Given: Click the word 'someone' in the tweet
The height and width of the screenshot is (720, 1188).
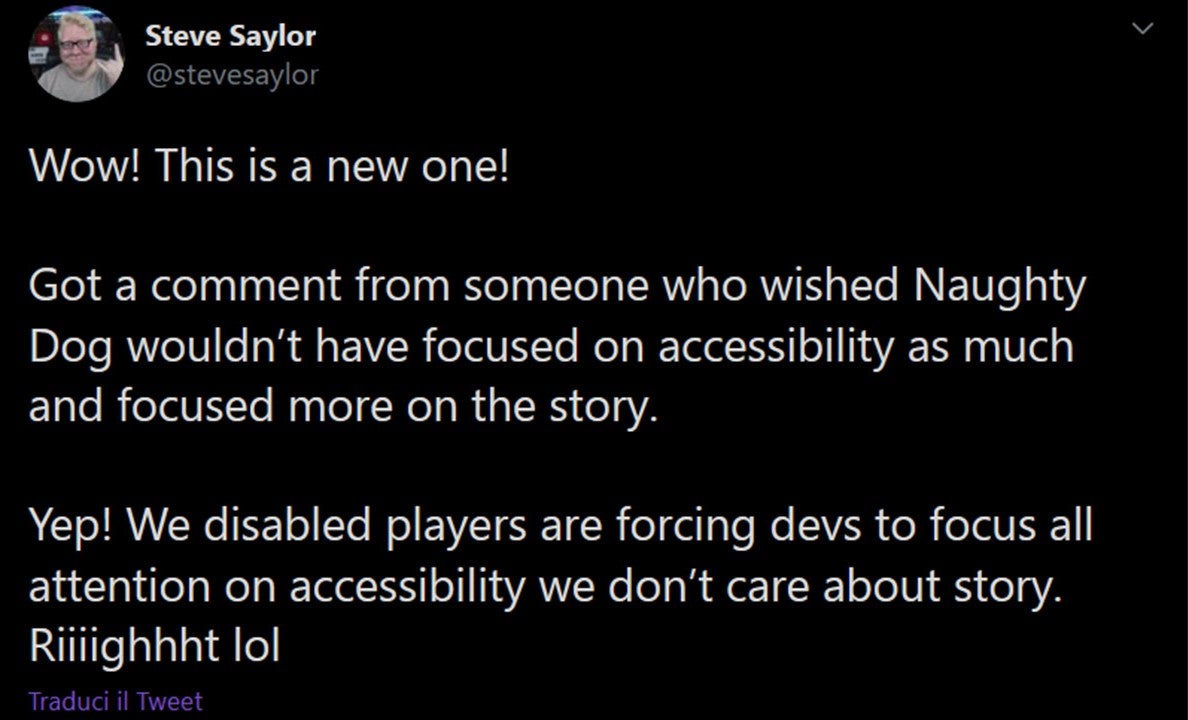Looking at the screenshot, I should 556,288.
